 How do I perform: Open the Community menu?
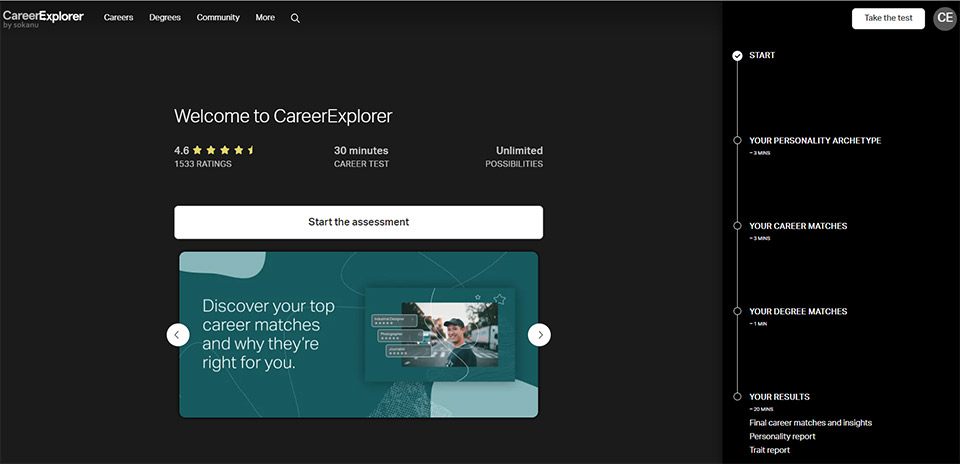click(x=218, y=18)
